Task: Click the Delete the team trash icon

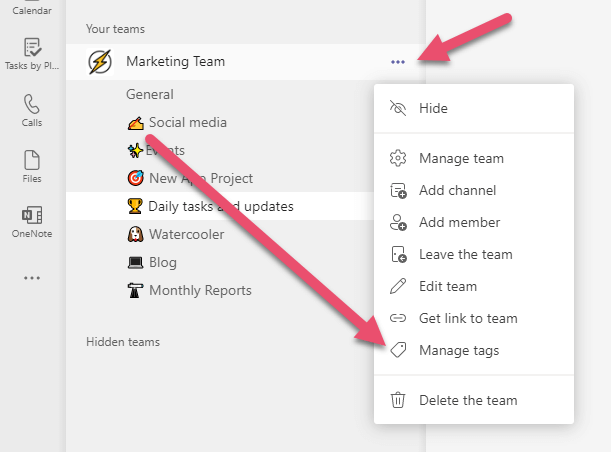Action: coord(398,400)
